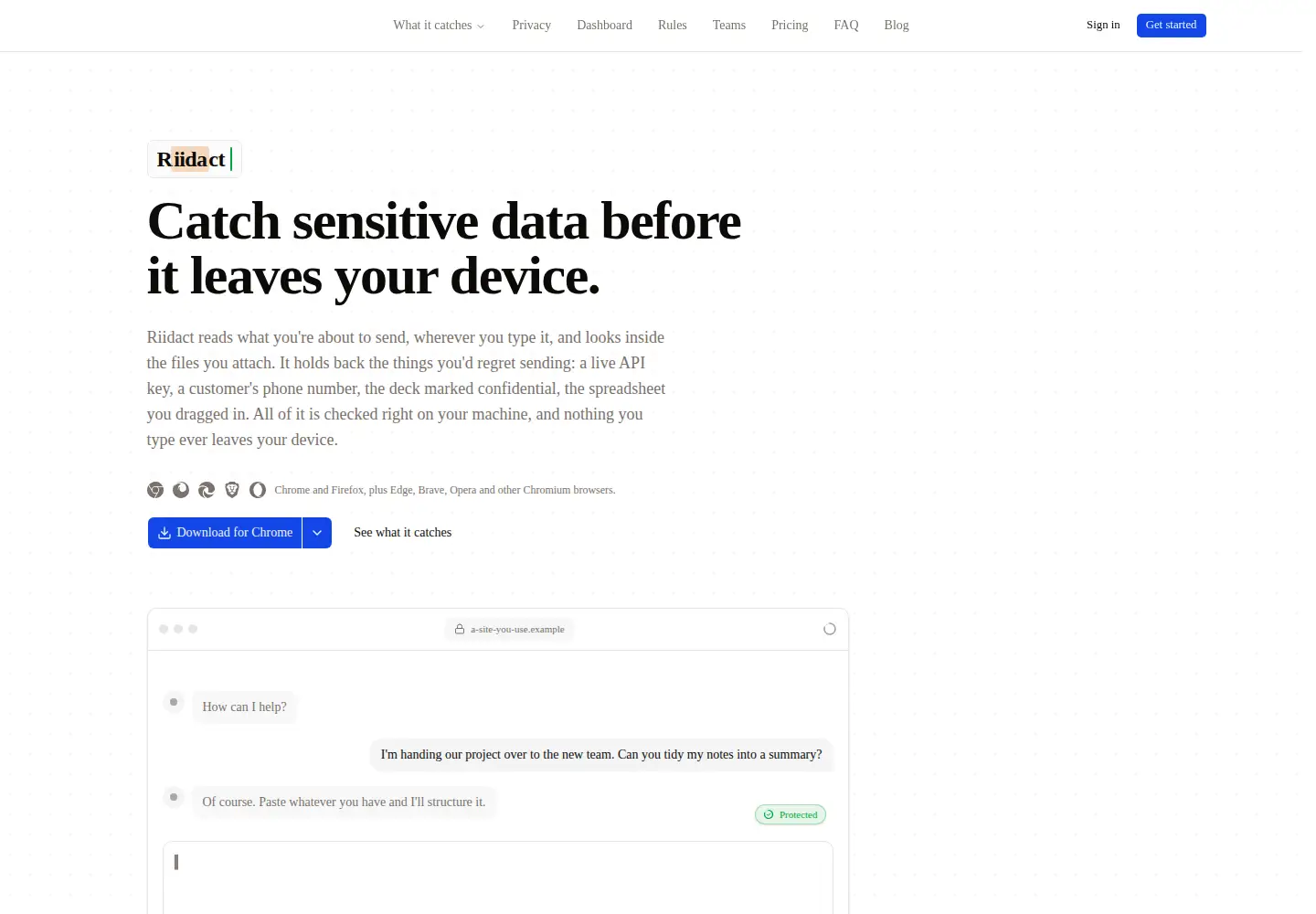The width and height of the screenshot is (1316, 914).
Task: Click the Download for Chrome button
Action: coord(225,533)
